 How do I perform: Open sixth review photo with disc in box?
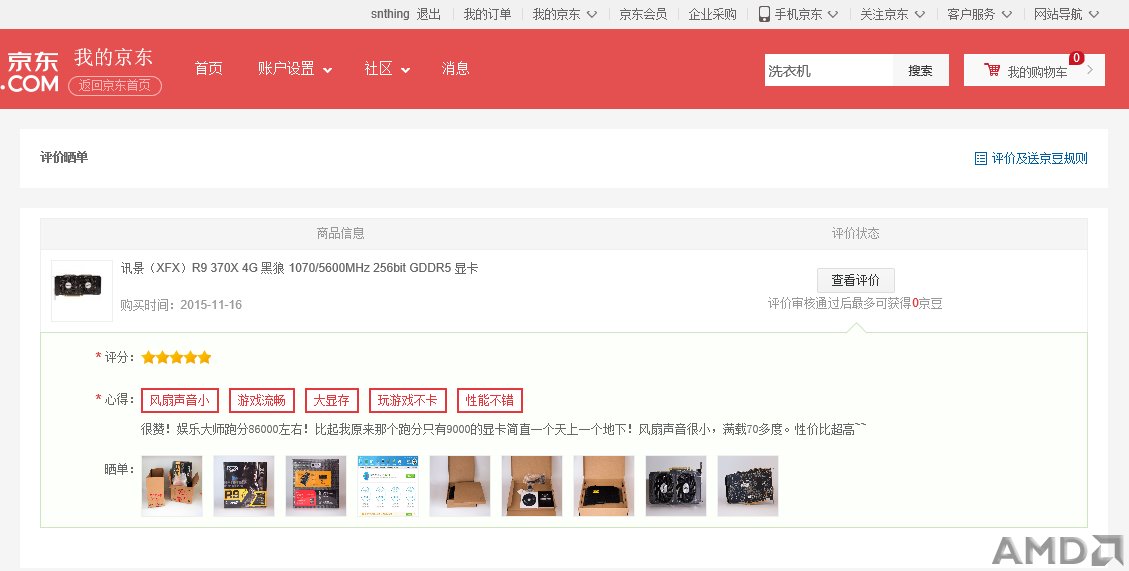(532, 486)
